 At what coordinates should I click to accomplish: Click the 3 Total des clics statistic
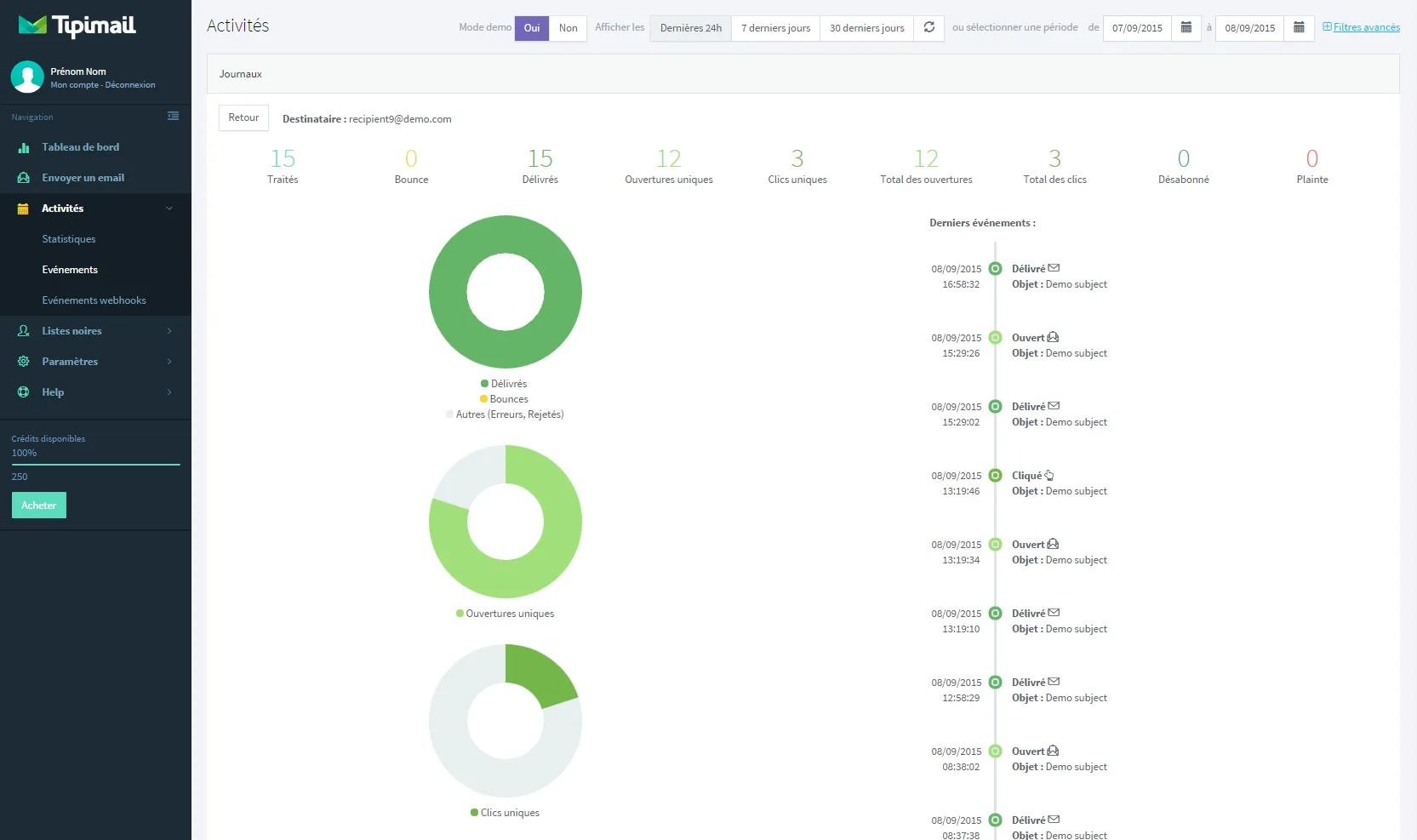coord(1054,166)
